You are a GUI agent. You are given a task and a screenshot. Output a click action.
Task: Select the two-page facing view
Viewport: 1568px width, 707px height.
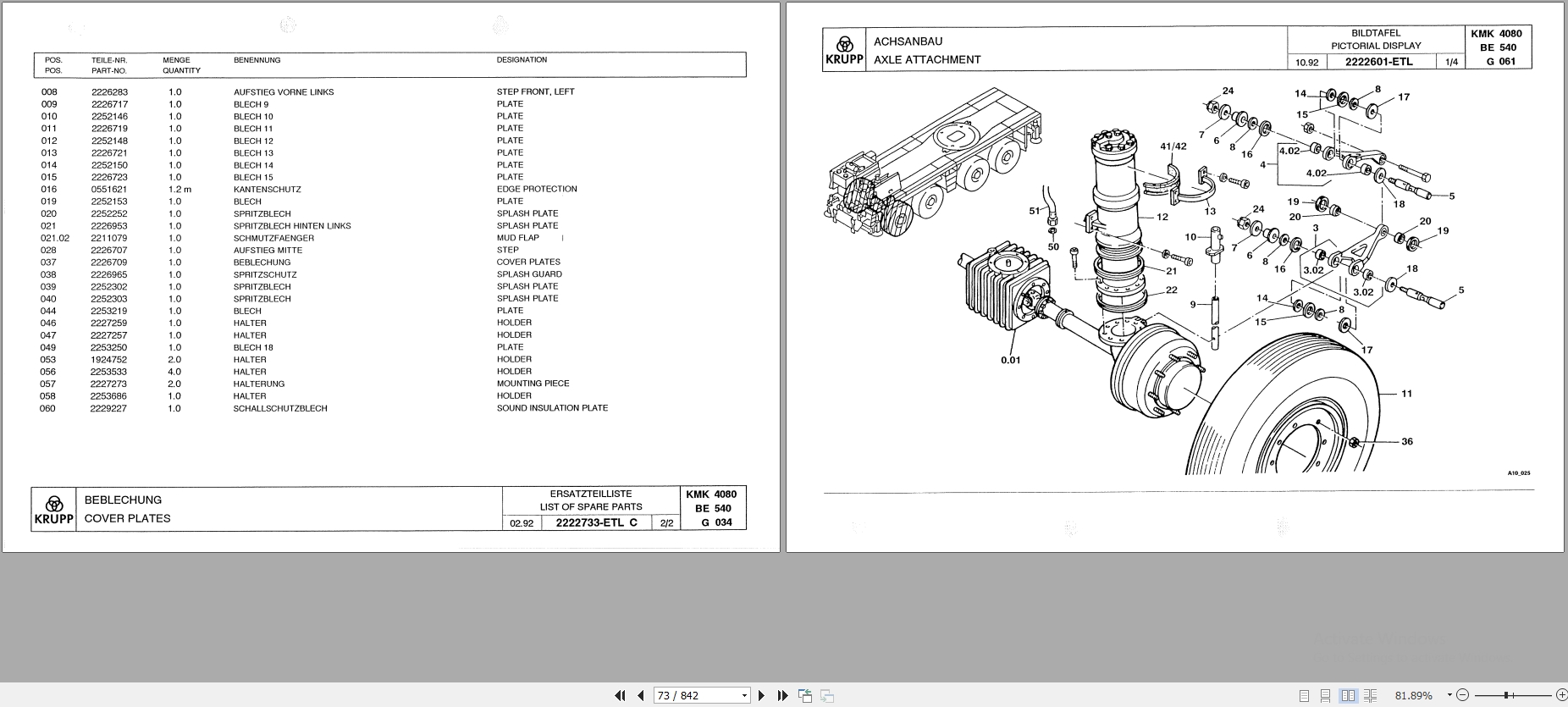click(x=1348, y=696)
